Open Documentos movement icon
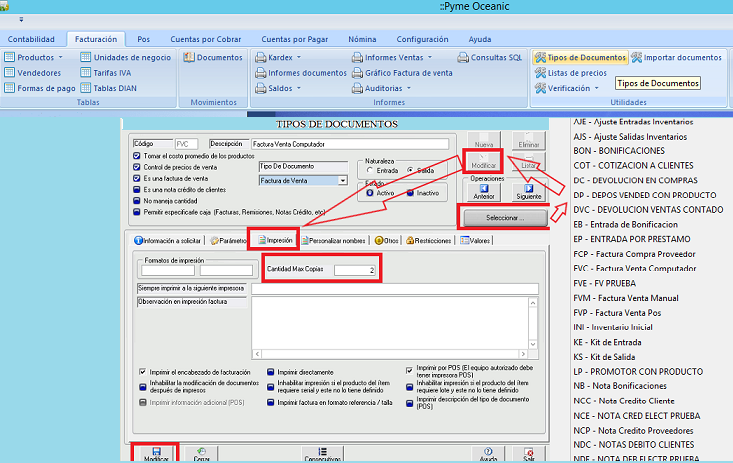This screenshot has height=463, width=733. (189, 58)
